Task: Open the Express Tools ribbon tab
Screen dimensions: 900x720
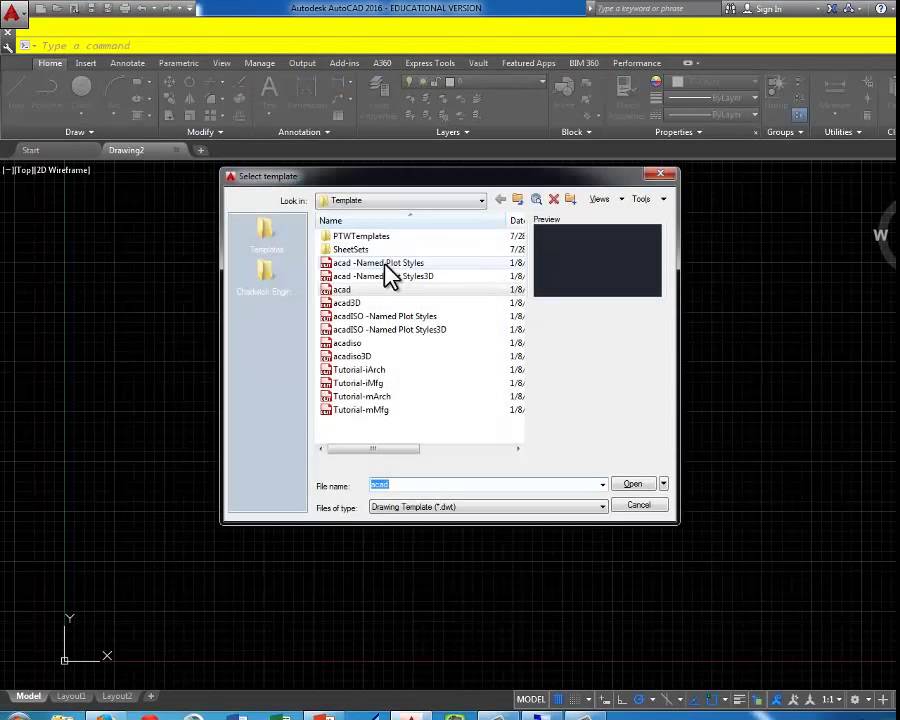Action: (430, 63)
